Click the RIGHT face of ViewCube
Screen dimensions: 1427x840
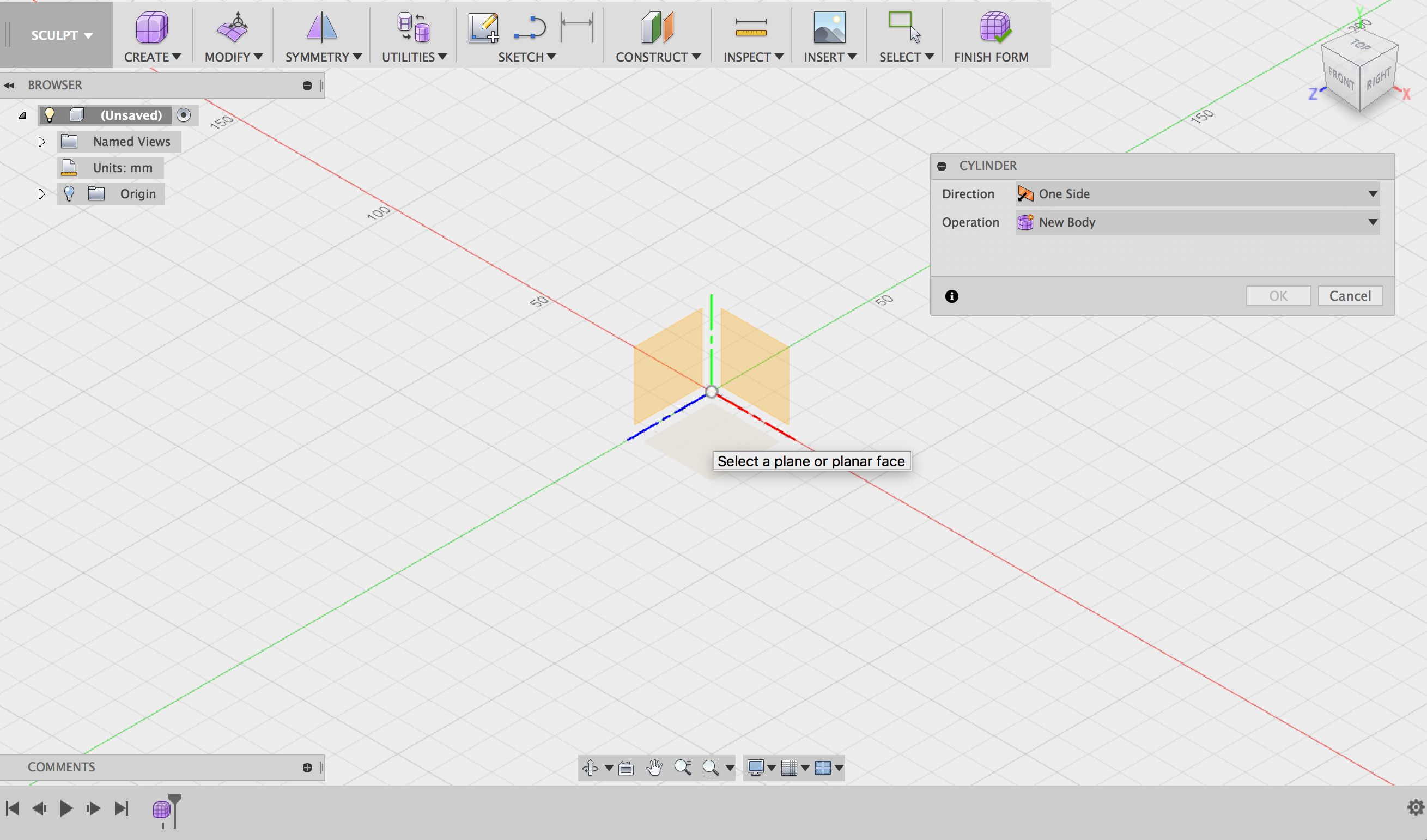pyautogui.click(x=1379, y=78)
